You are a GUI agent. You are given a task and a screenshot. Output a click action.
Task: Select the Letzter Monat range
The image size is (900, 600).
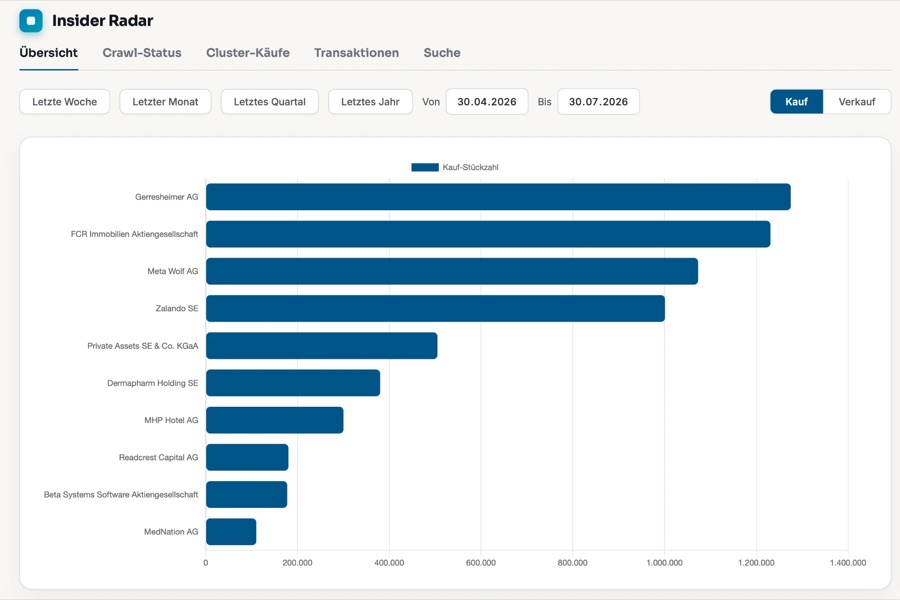(x=165, y=102)
